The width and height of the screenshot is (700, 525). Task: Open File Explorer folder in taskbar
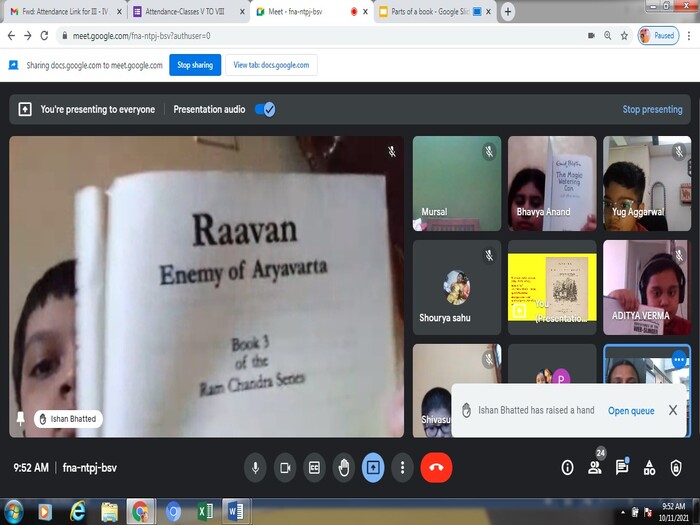tap(109, 512)
